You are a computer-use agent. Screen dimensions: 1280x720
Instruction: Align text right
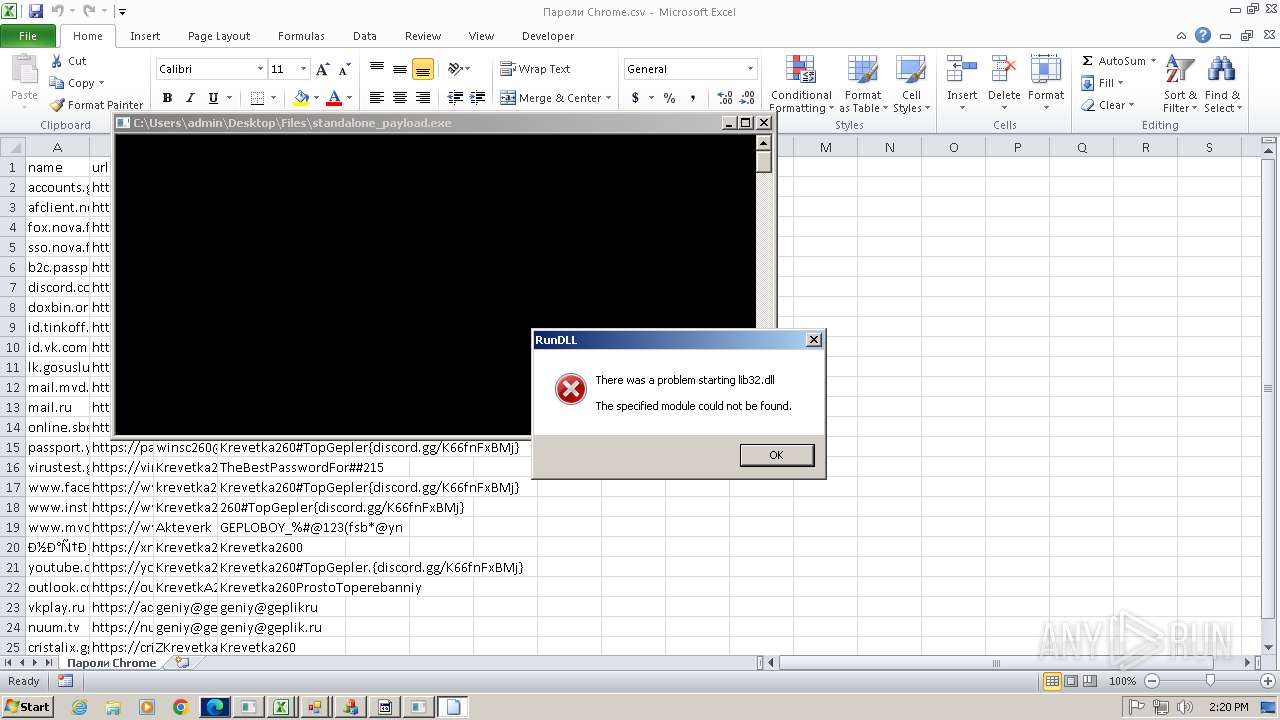click(423, 98)
